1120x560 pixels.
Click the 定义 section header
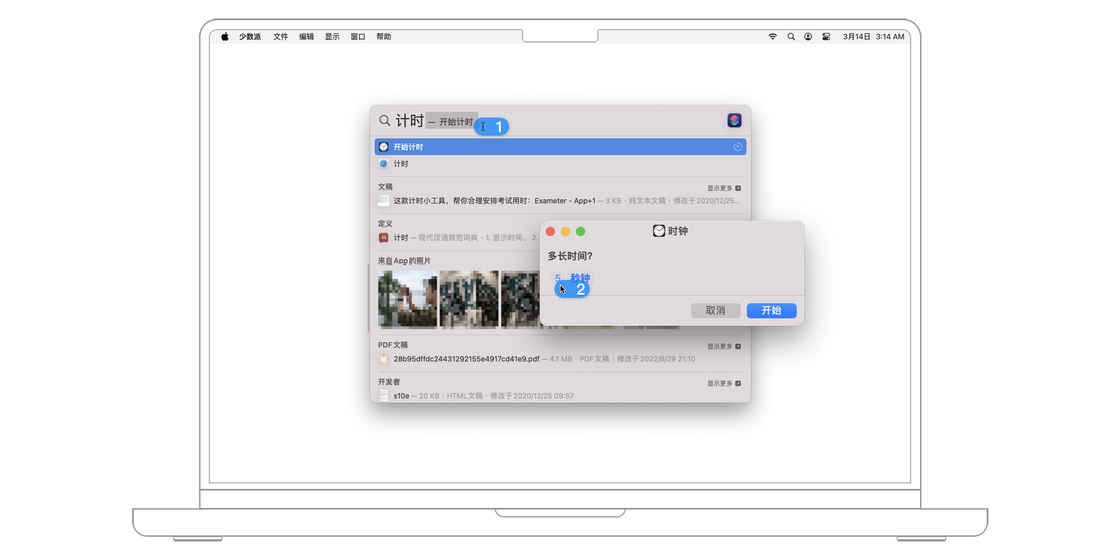385,224
